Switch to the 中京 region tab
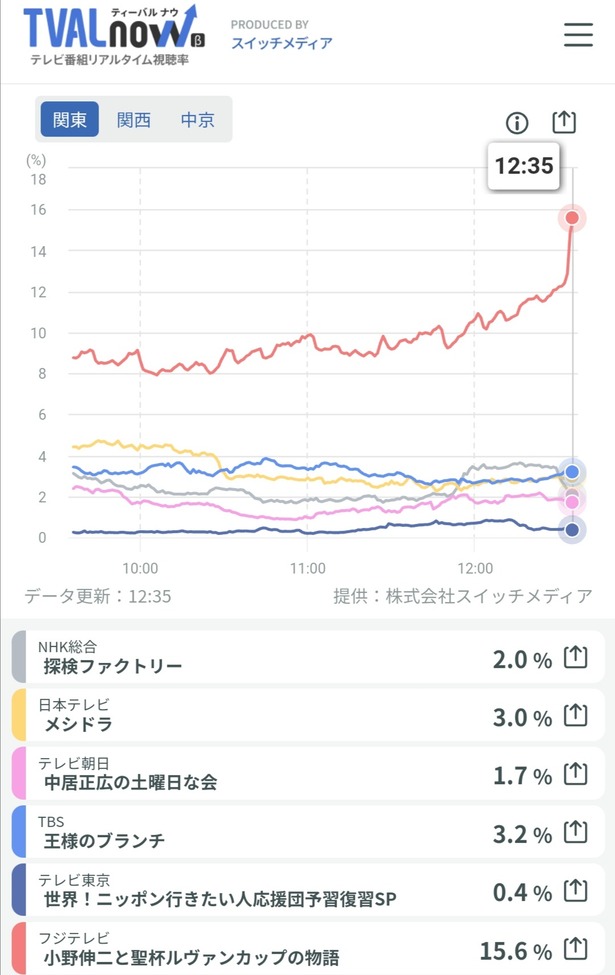The height and width of the screenshot is (975, 615). click(198, 119)
